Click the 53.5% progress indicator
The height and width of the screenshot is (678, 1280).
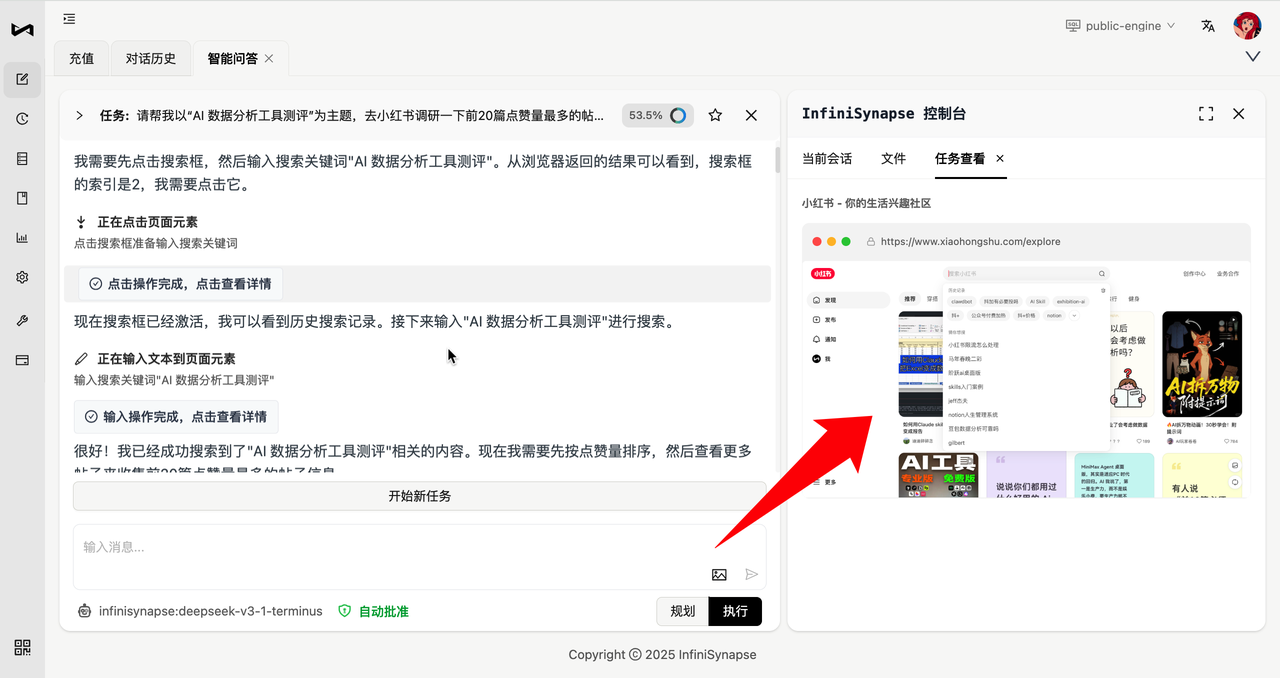click(658, 115)
